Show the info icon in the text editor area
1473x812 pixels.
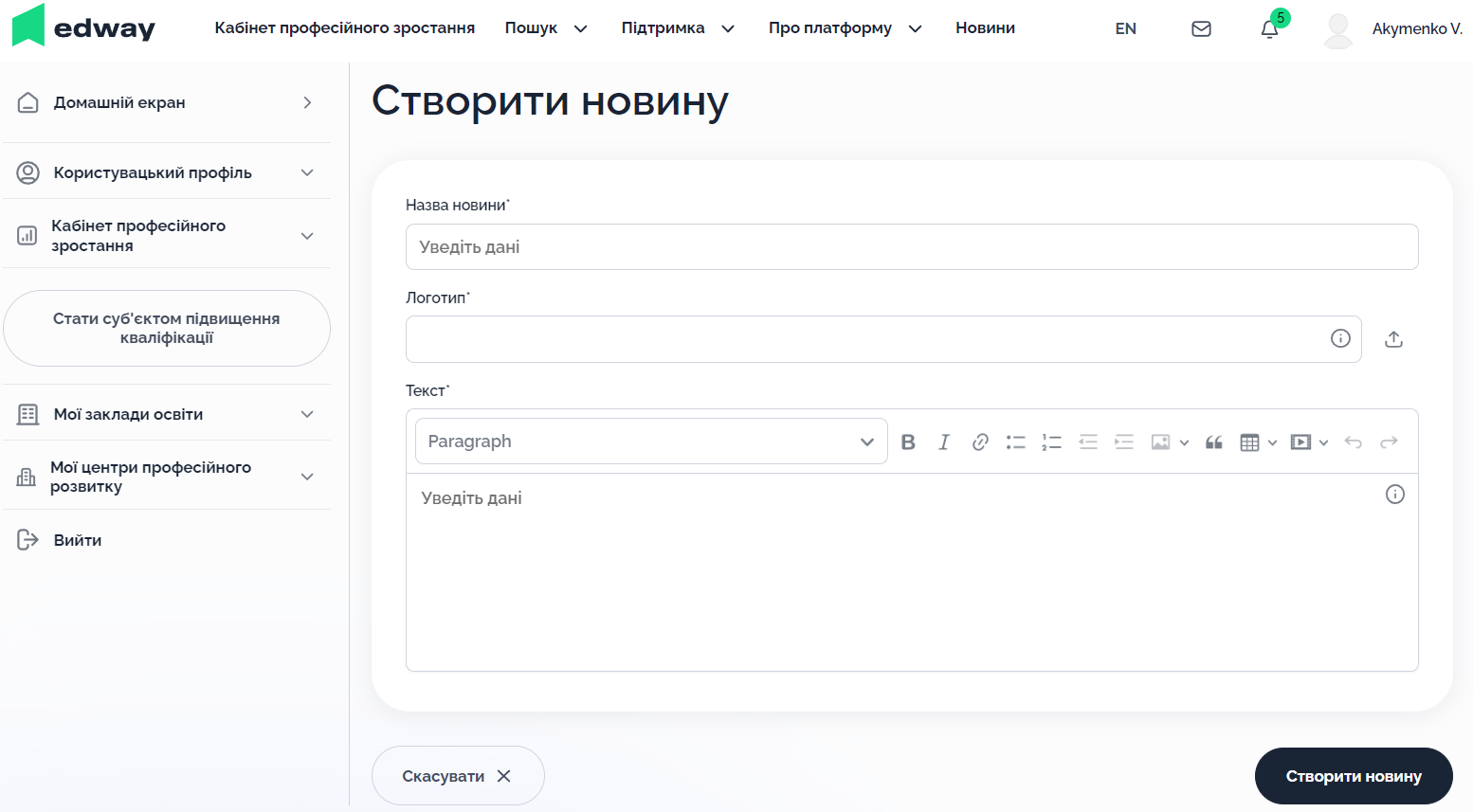(1395, 494)
